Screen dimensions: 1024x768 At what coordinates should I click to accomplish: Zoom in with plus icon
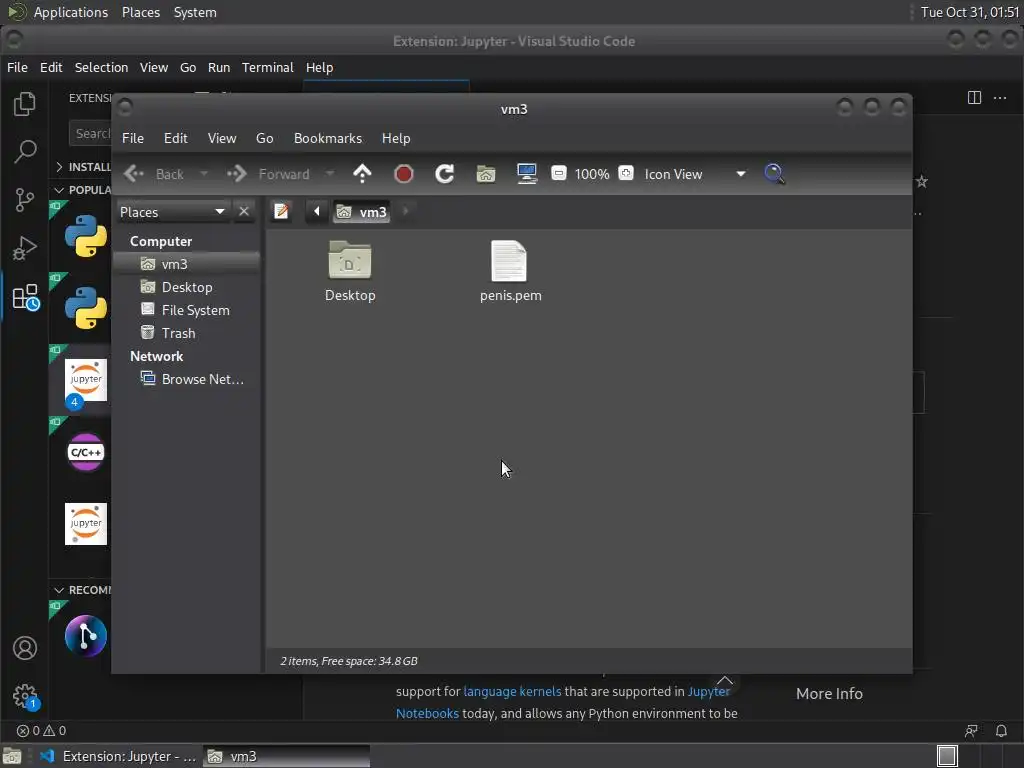click(626, 173)
